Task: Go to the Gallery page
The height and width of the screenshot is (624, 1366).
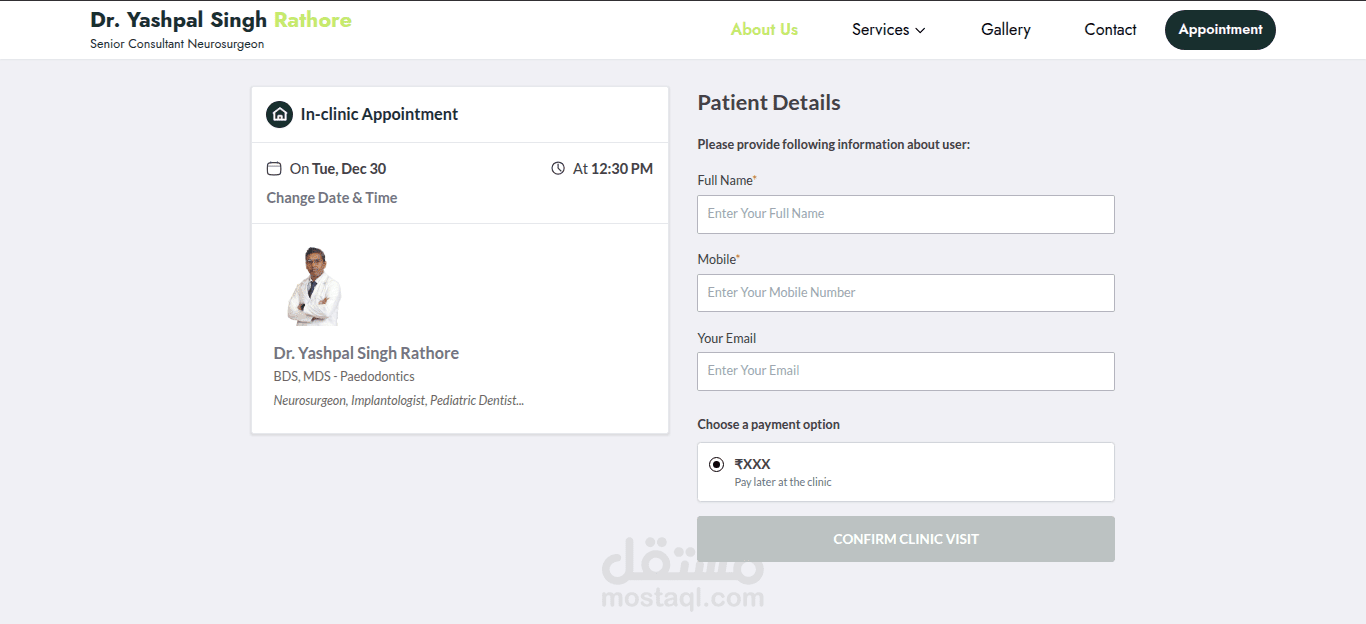Action: point(1005,30)
